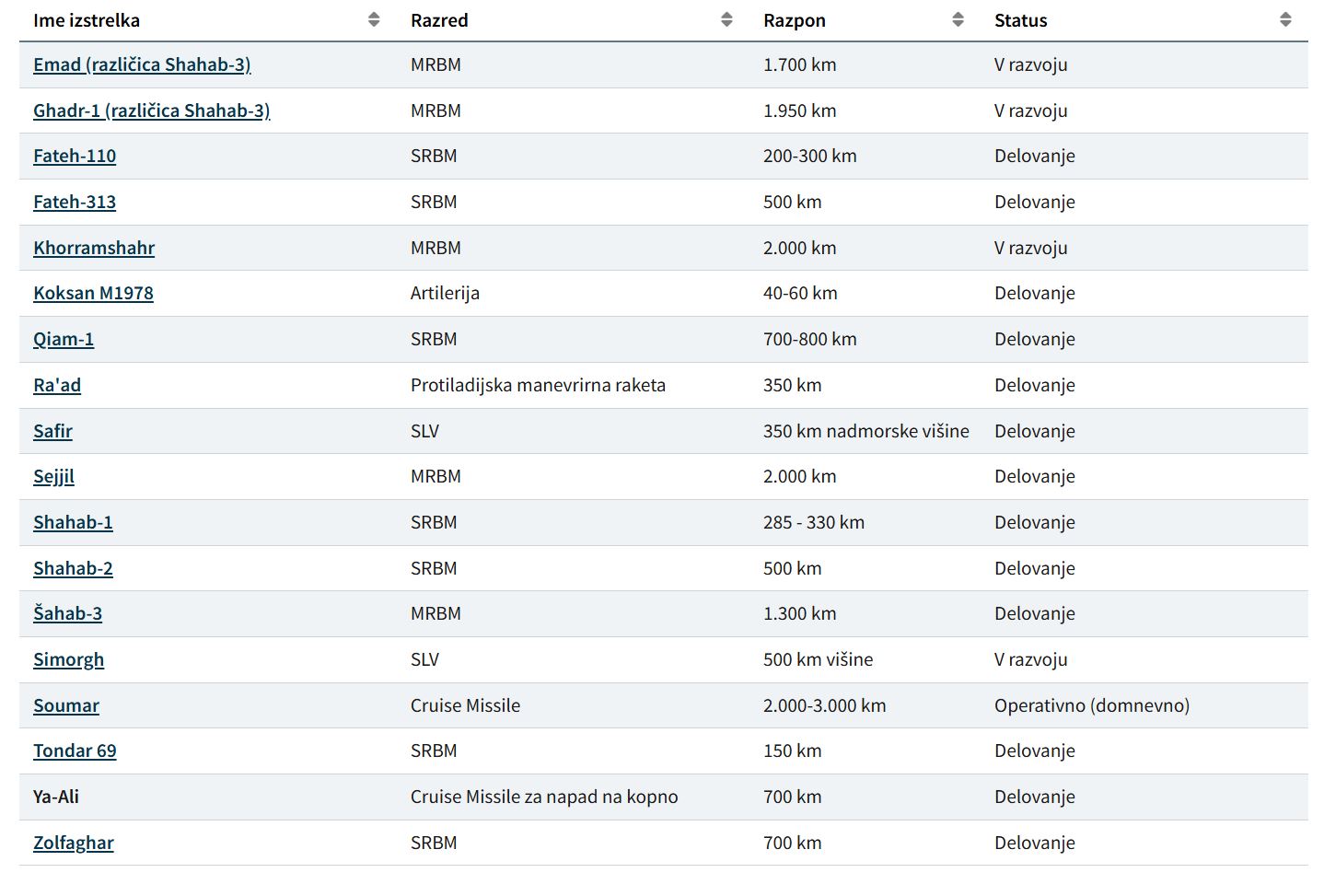Open Tondar 69 link
The height and width of the screenshot is (896, 1324).
click(75, 751)
